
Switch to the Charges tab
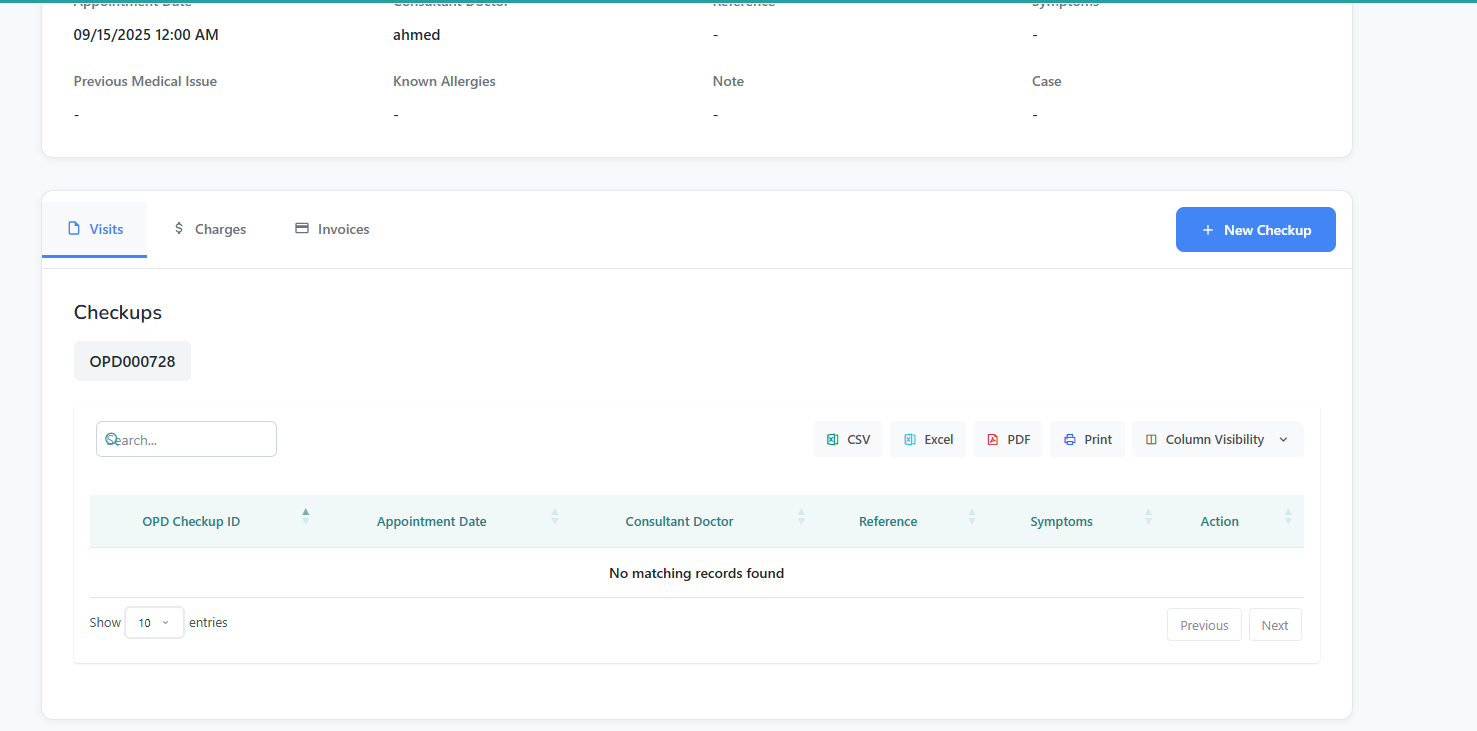pos(209,229)
